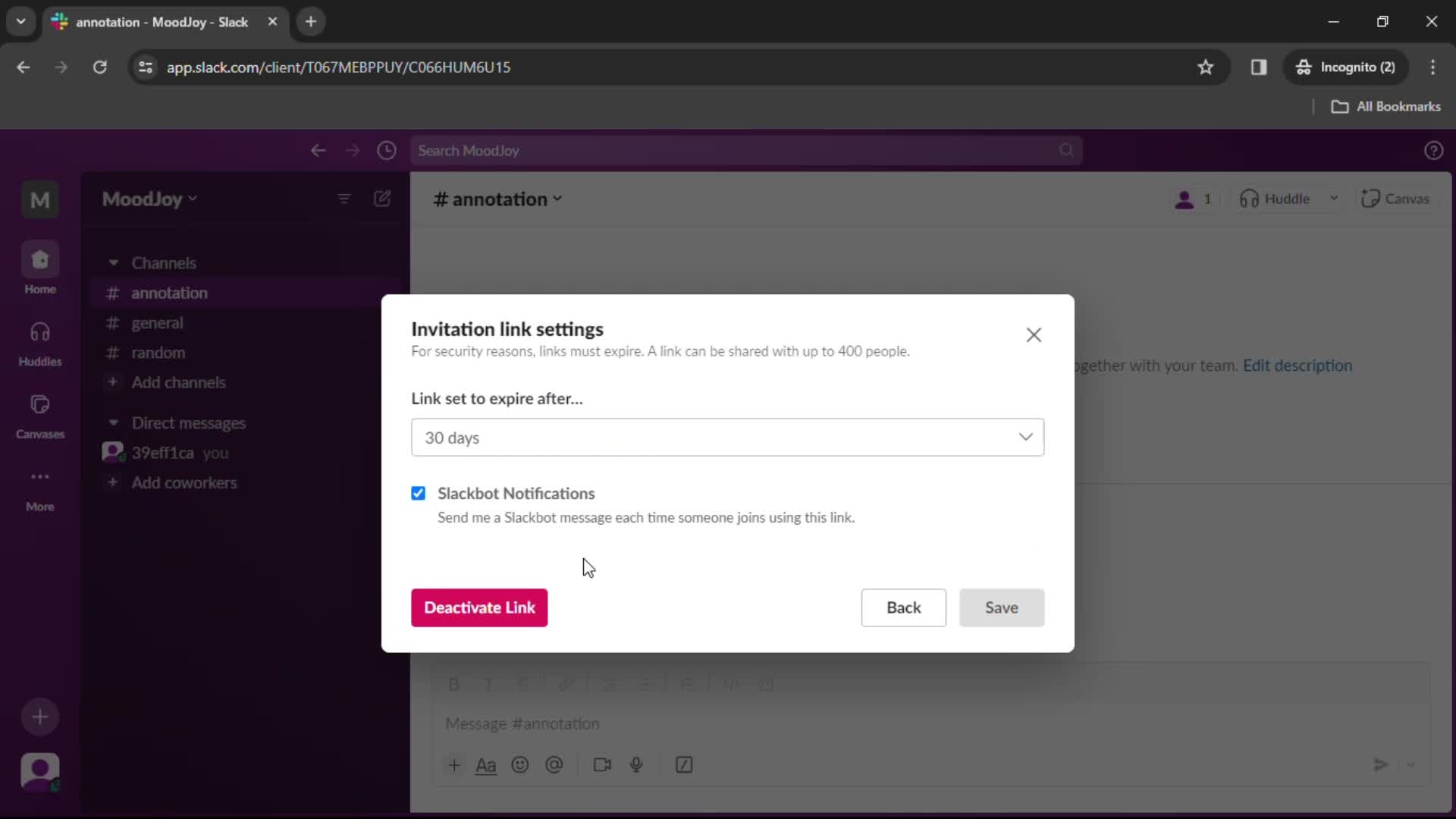The width and height of the screenshot is (1456, 819).
Task: Select the general channel in sidebar
Action: pyautogui.click(x=158, y=323)
